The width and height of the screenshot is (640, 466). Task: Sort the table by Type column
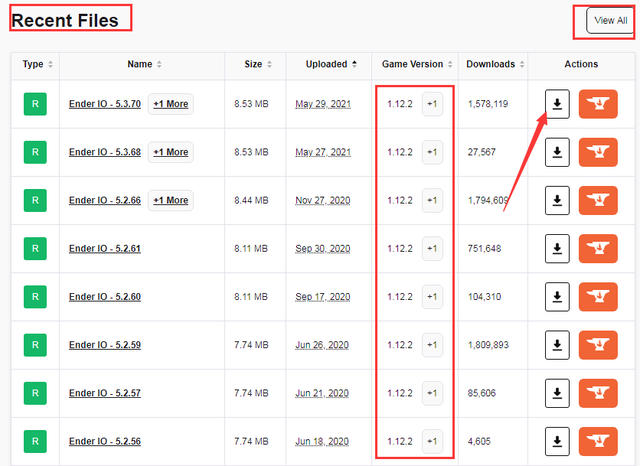pos(39,64)
